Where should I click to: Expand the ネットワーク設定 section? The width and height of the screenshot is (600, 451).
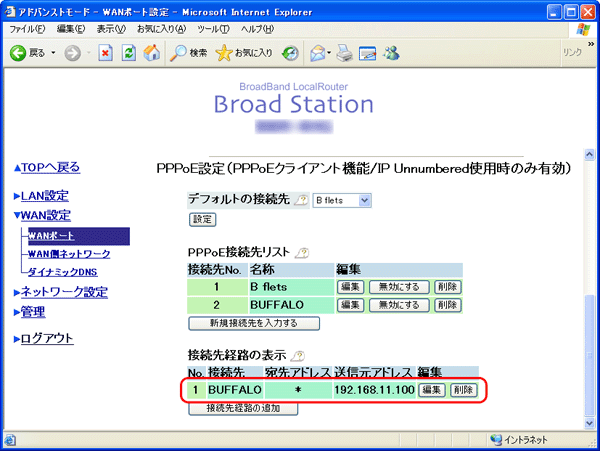(16, 293)
